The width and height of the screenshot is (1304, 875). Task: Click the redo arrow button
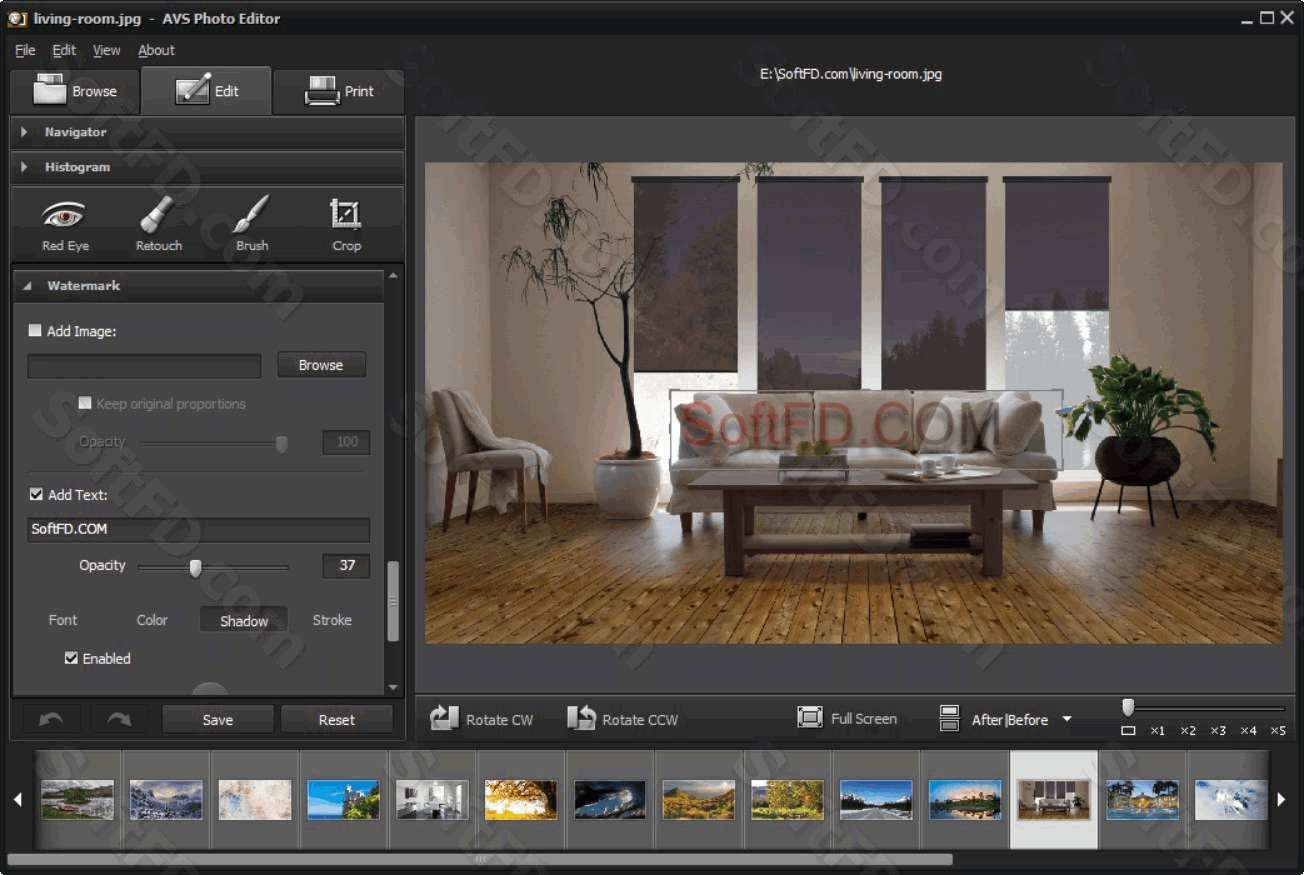[119, 719]
